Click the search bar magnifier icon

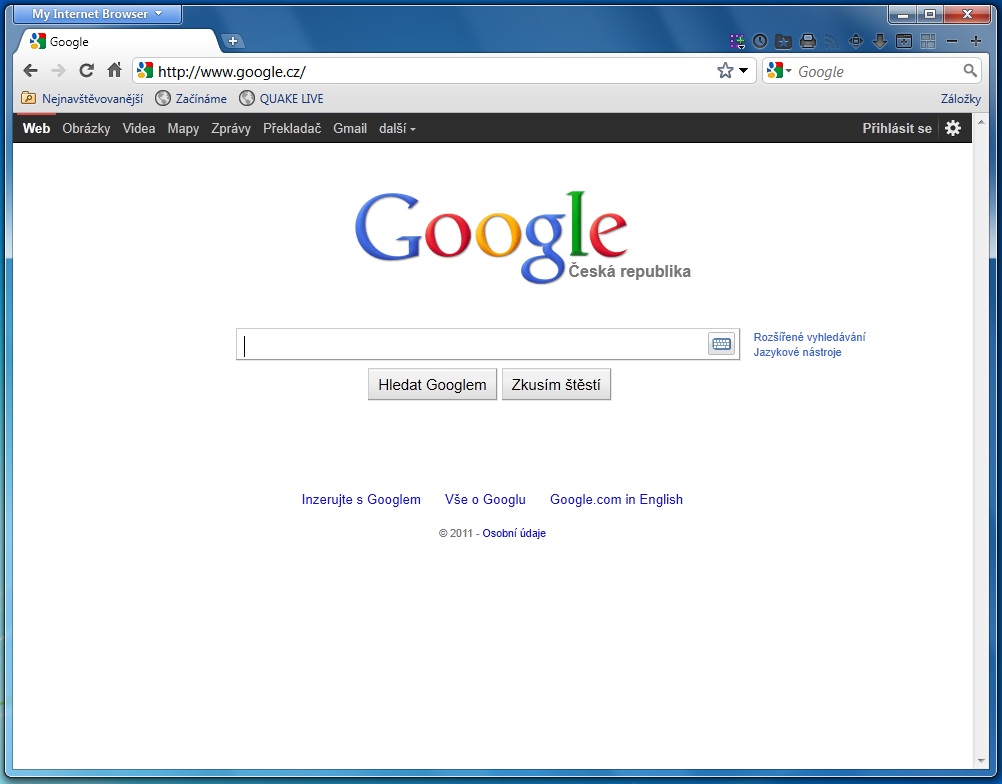click(970, 70)
